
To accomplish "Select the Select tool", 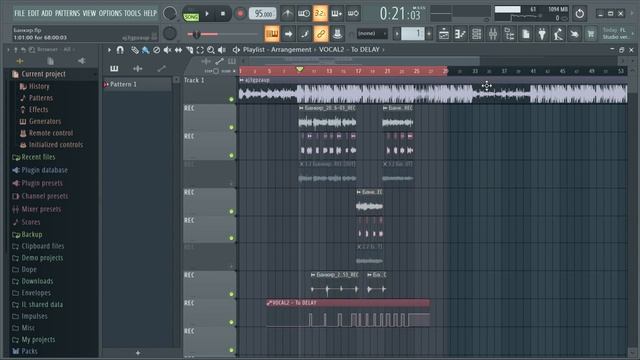I will click(x=200, y=50).
